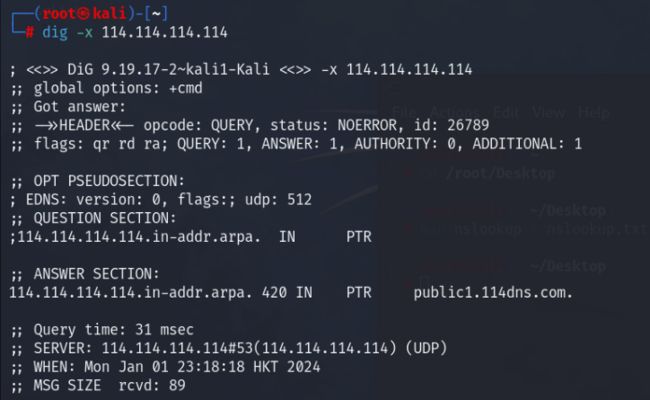The image size is (650, 400).
Task: Open the faded Help menu
Action: (593, 112)
